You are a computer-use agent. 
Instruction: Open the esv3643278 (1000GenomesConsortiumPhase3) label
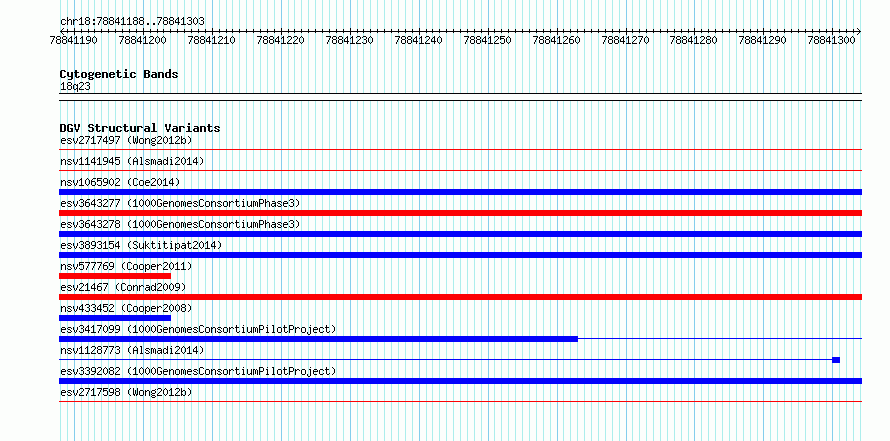(x=180, y=224)
